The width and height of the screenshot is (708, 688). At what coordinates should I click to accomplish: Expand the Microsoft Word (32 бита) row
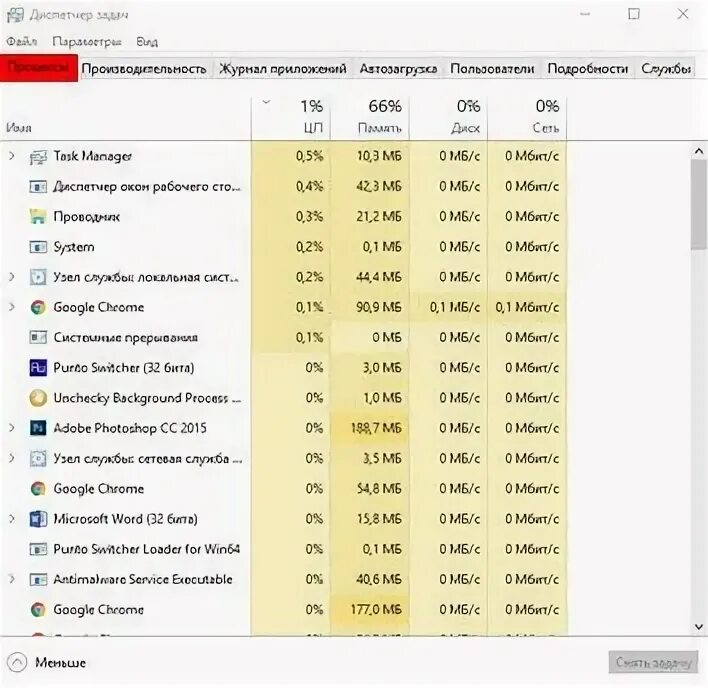coord(12,519)
